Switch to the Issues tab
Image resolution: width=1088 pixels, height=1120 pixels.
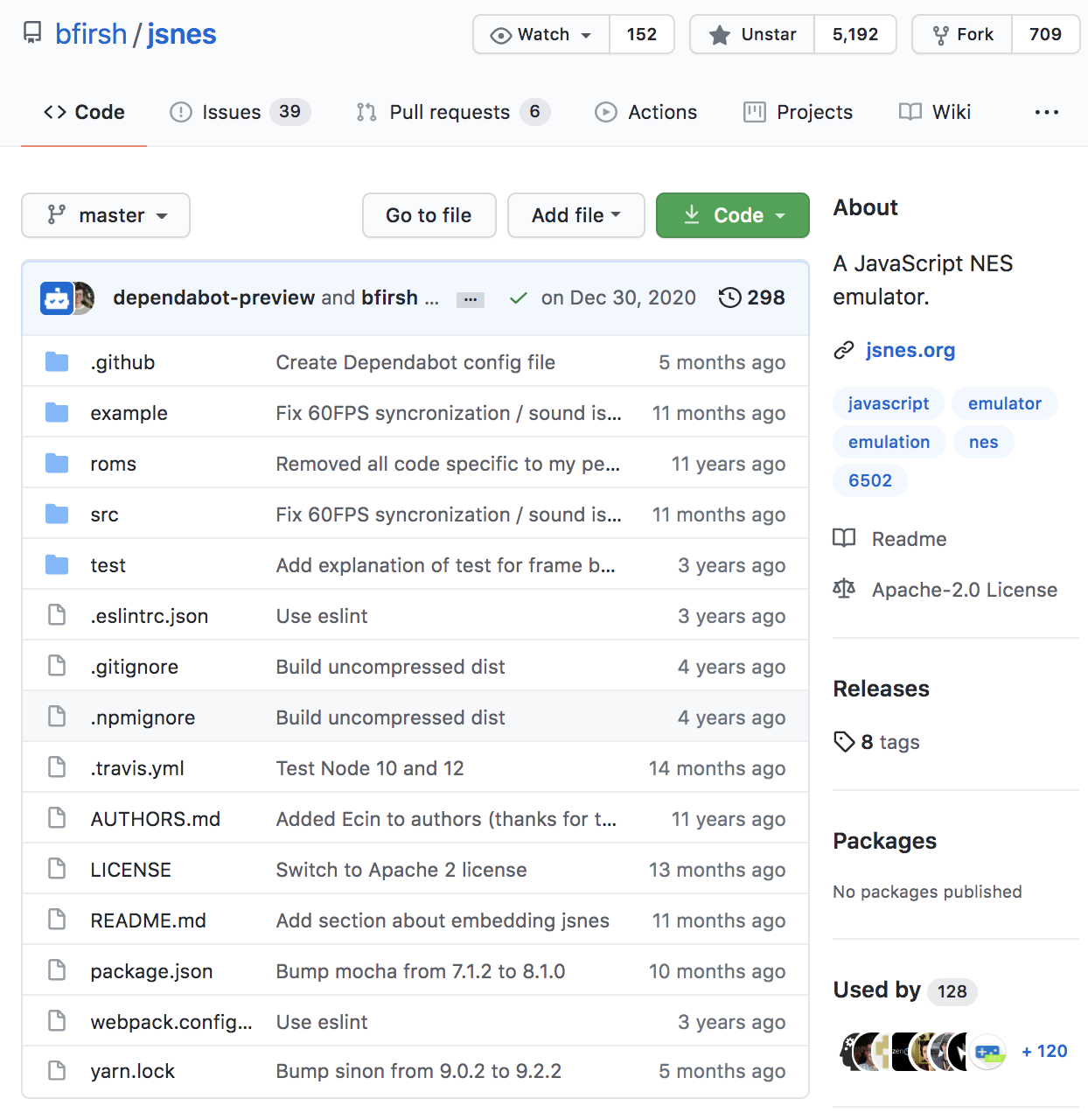coord(241,112)
